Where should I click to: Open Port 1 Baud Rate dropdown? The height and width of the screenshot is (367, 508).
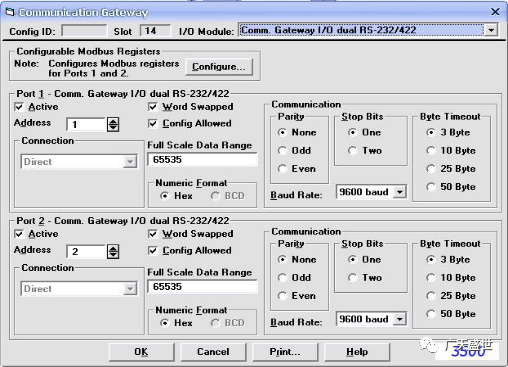coord(399,192)
